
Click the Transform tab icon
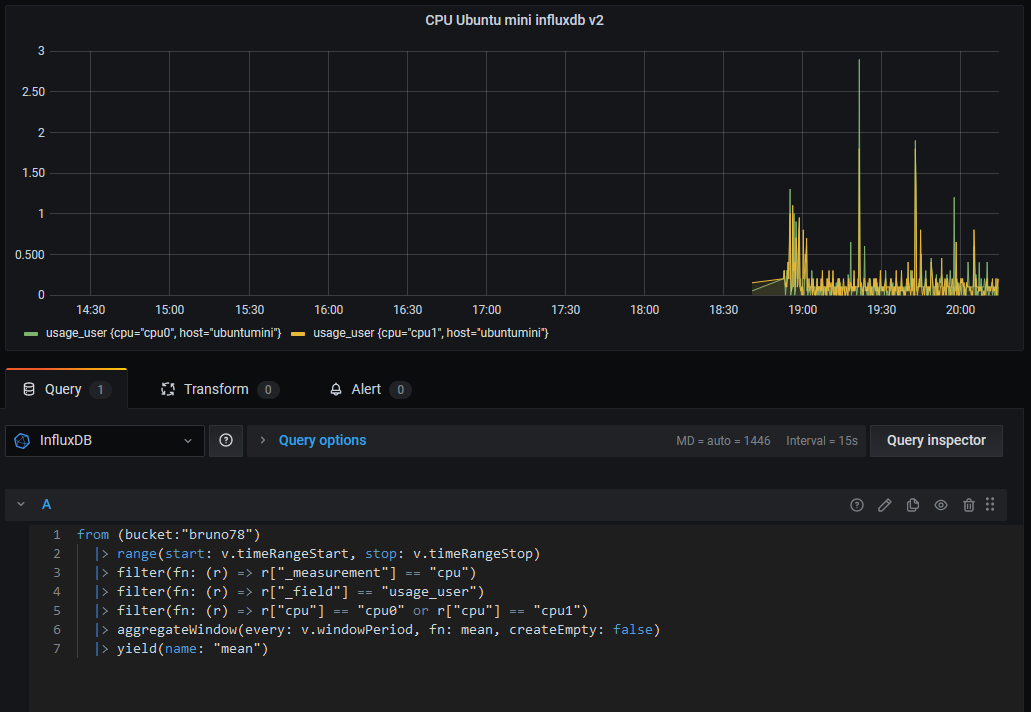(168, 389)
